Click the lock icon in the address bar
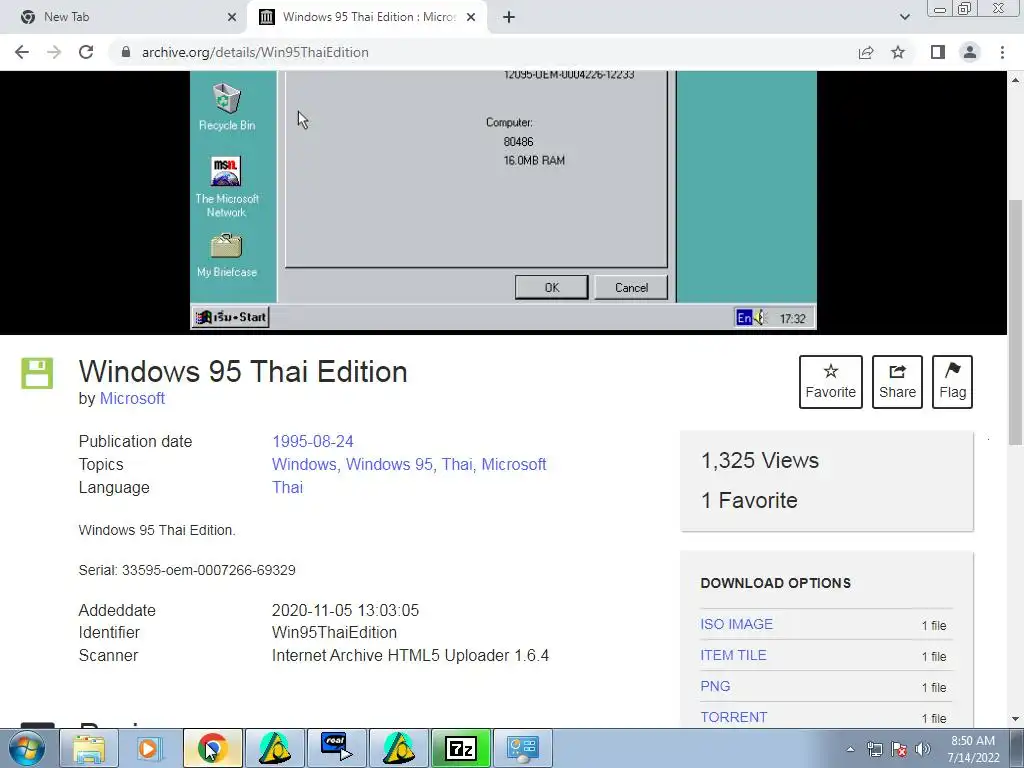The height and width of the screenshot is (768, 1024). [x=126, y=52]
